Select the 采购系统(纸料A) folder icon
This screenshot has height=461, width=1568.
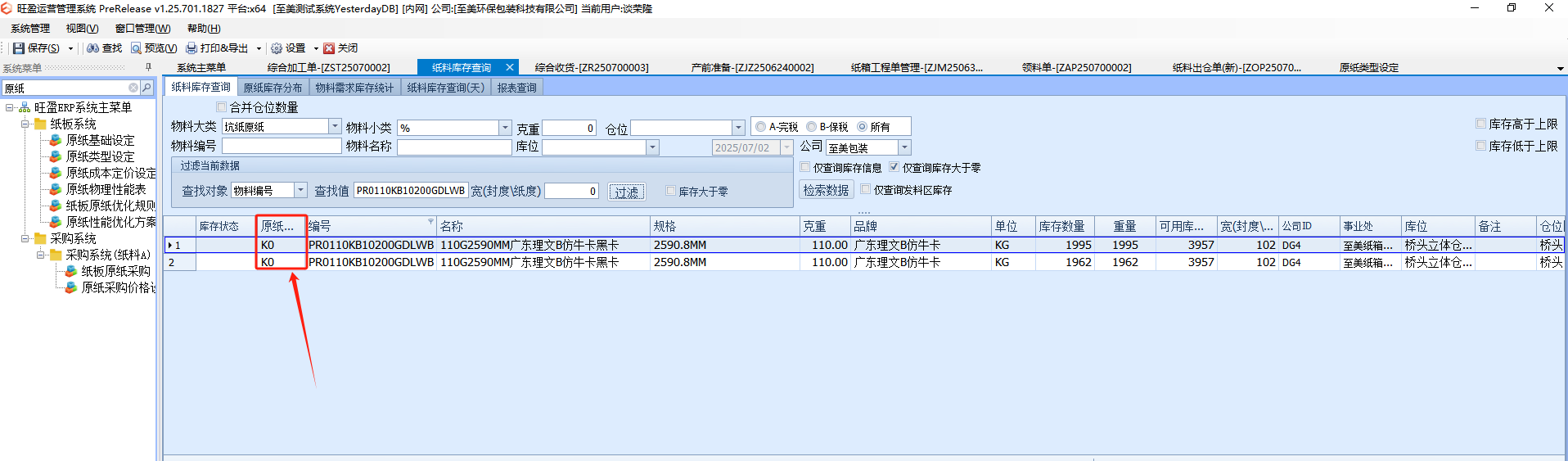click(x=56, y=255)
